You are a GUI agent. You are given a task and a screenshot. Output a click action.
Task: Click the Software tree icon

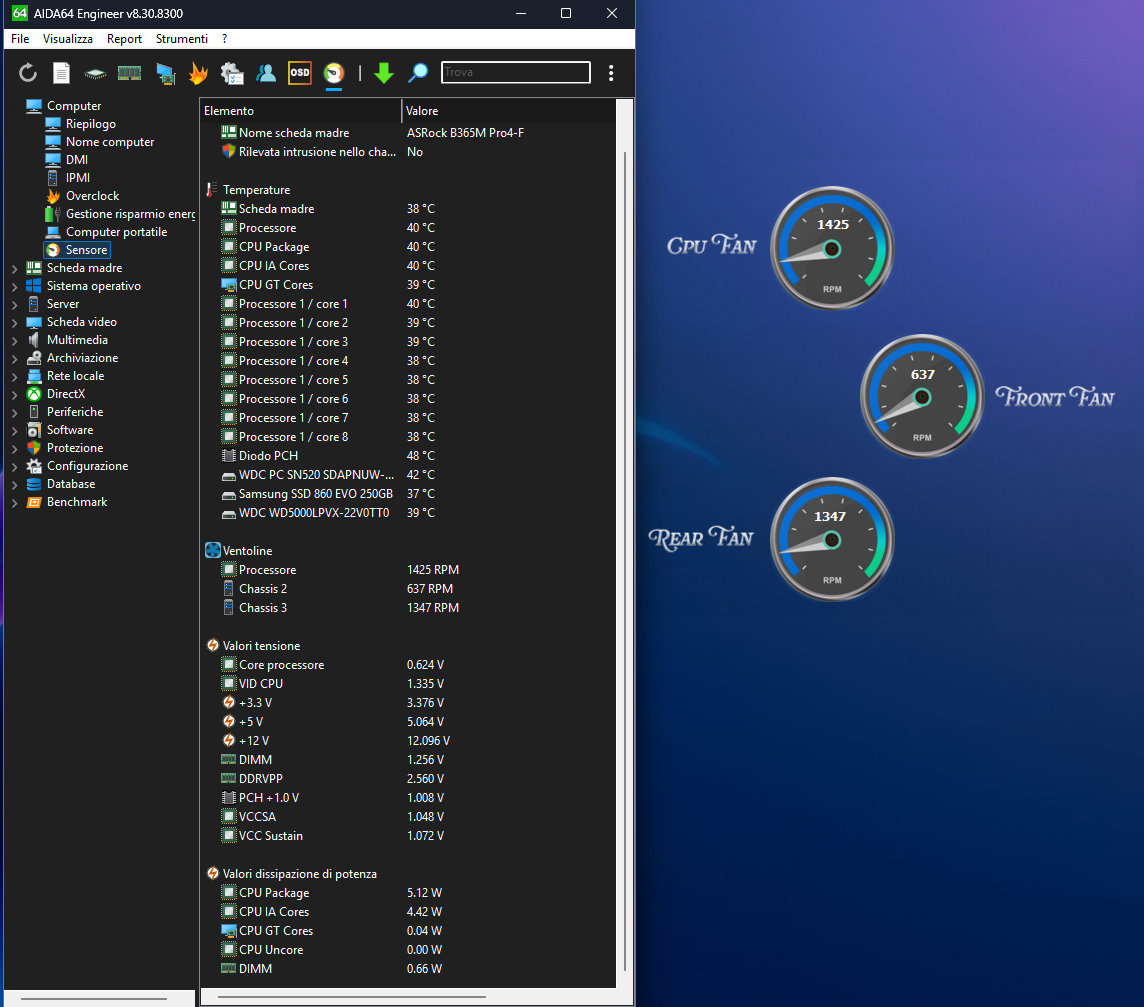click(34, 430)
